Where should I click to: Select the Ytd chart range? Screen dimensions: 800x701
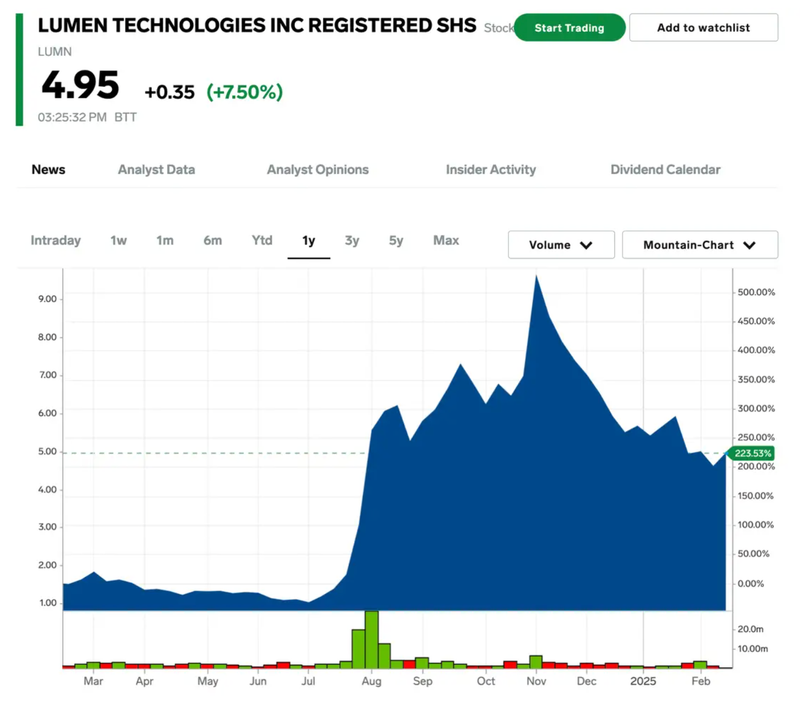tap(261, 240)
